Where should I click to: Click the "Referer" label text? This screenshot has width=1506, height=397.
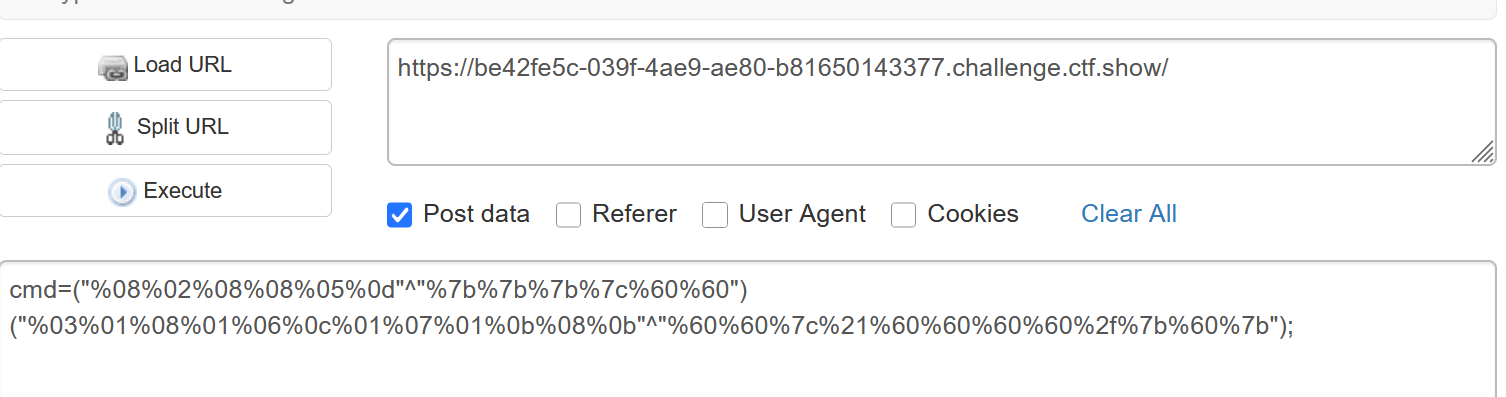click(634, 214)
